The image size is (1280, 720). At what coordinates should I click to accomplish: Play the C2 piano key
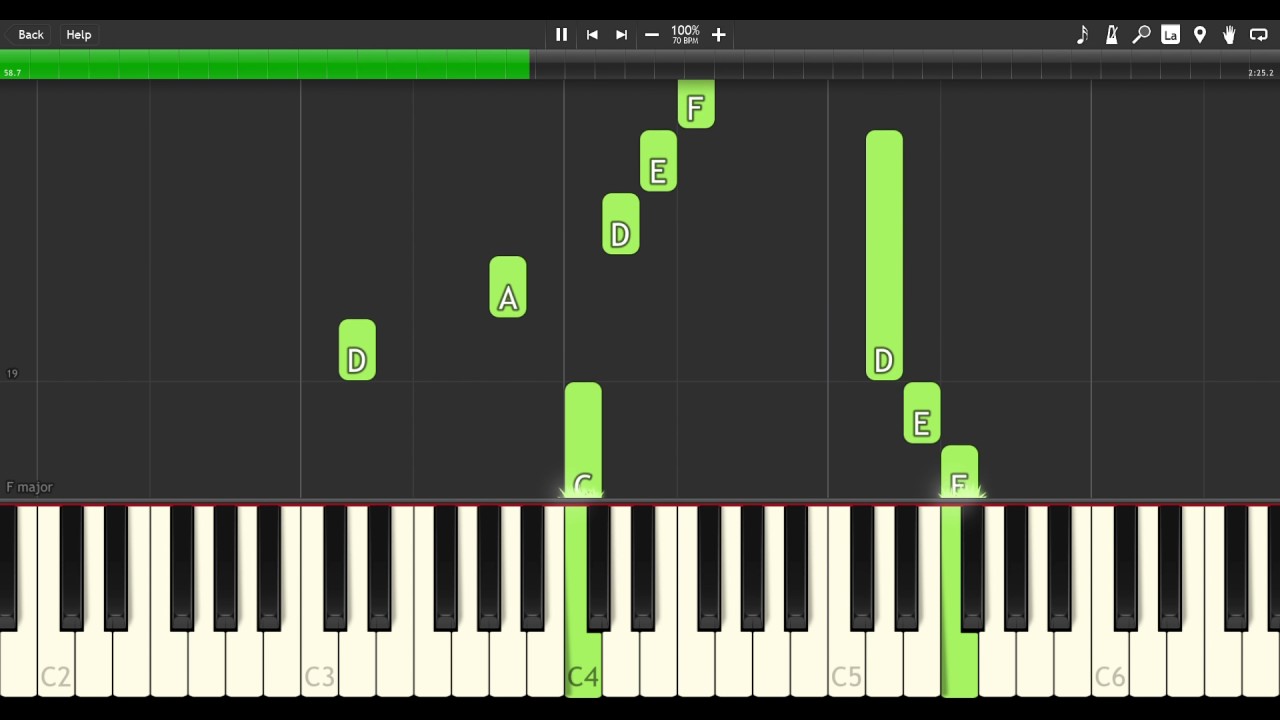[x=56, y=665]
